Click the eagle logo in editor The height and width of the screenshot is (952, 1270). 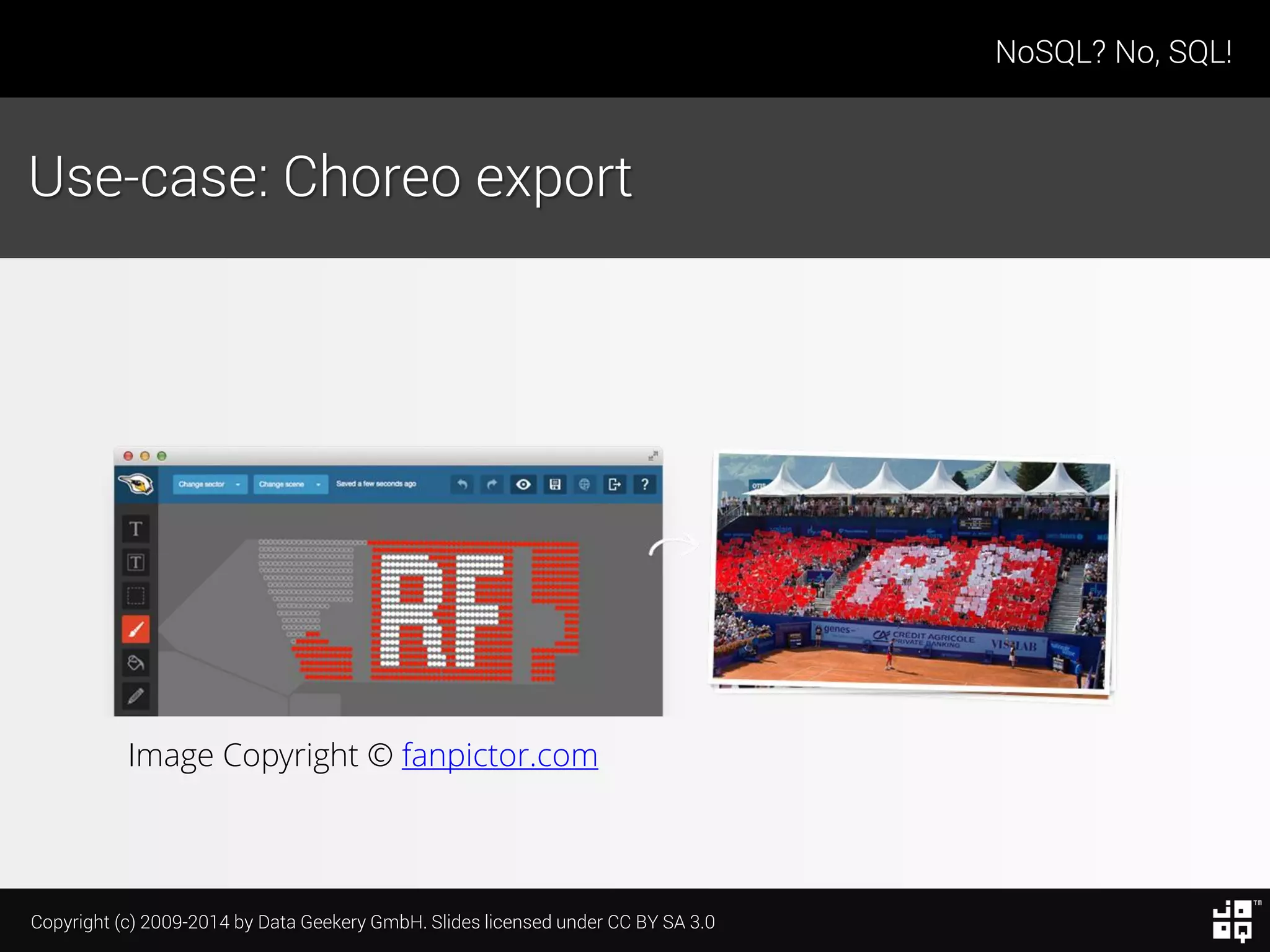136,483
